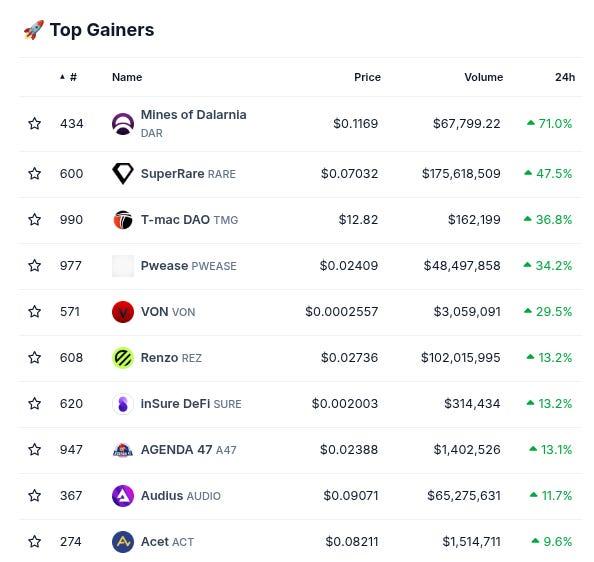Click the inSure DeFi coin icon
Screen dimensions: 594x562
[123, 404]
